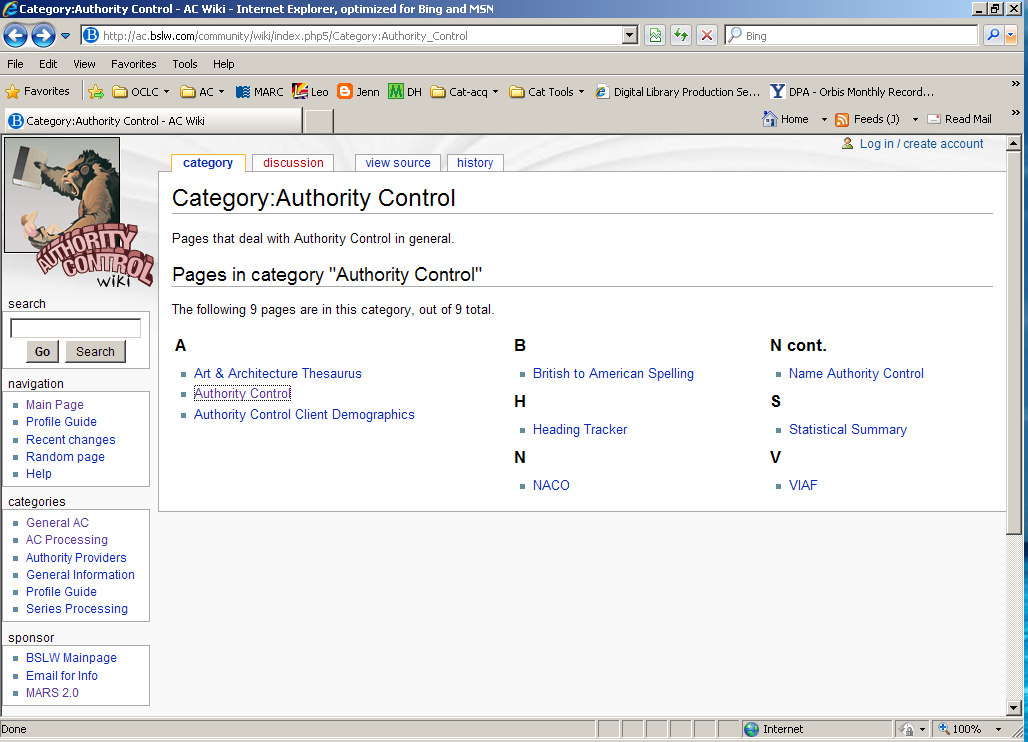Click the Home icon in command bar

tap(769, 119)
